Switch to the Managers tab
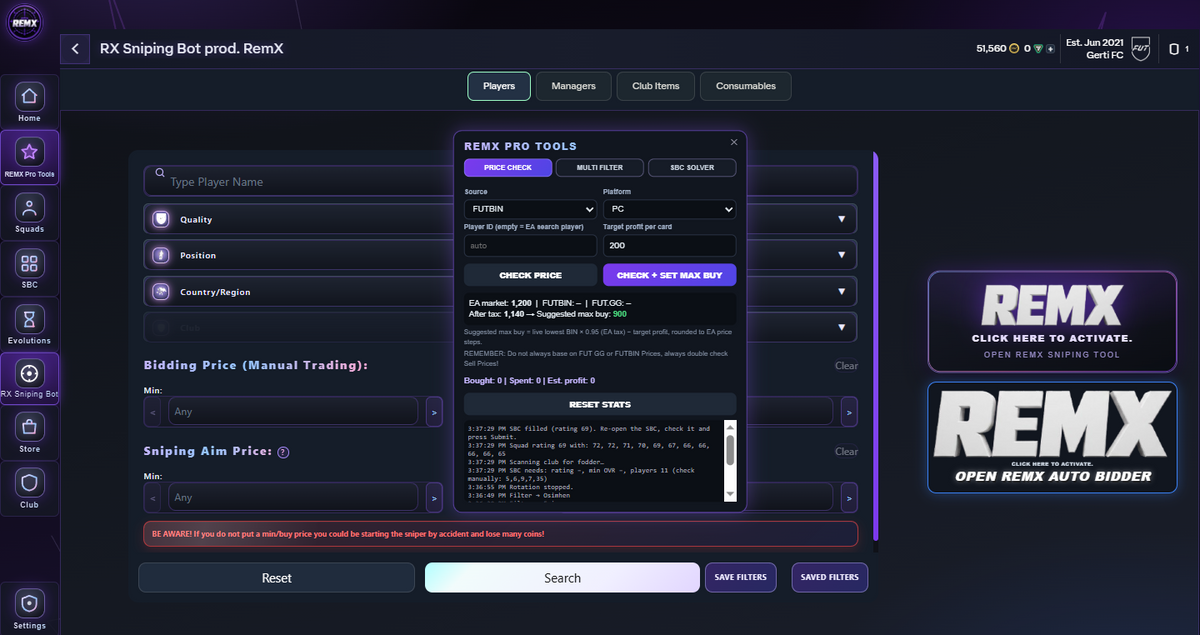 [573, 86]
